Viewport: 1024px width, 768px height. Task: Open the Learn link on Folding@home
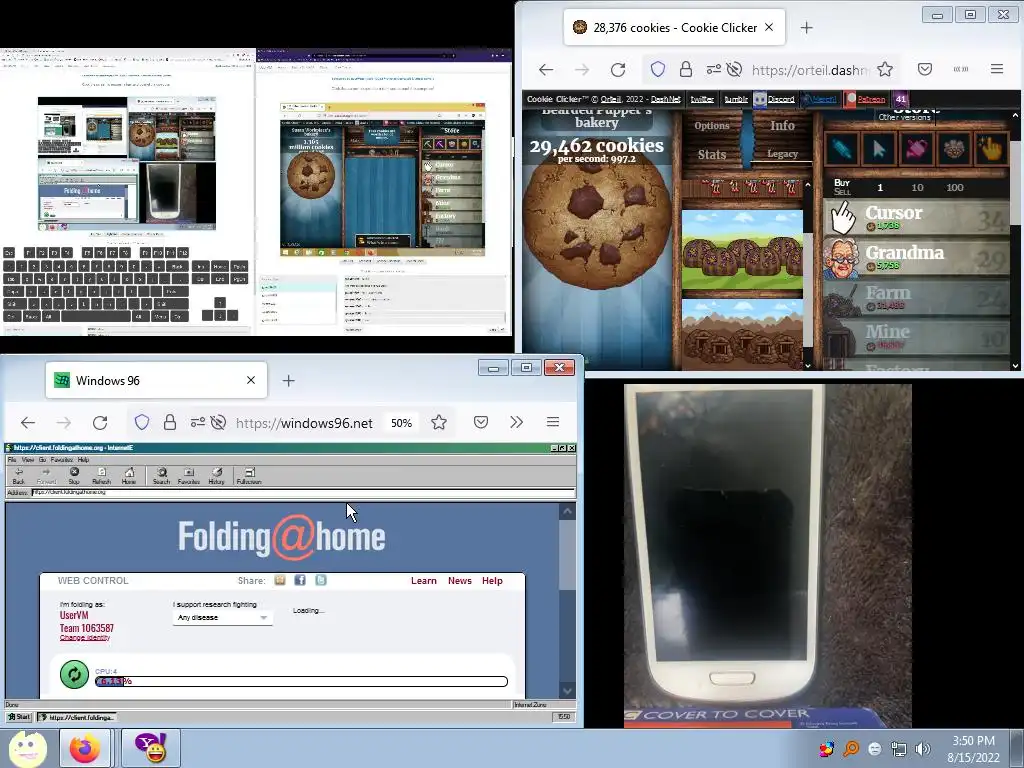tap(424, 581)
